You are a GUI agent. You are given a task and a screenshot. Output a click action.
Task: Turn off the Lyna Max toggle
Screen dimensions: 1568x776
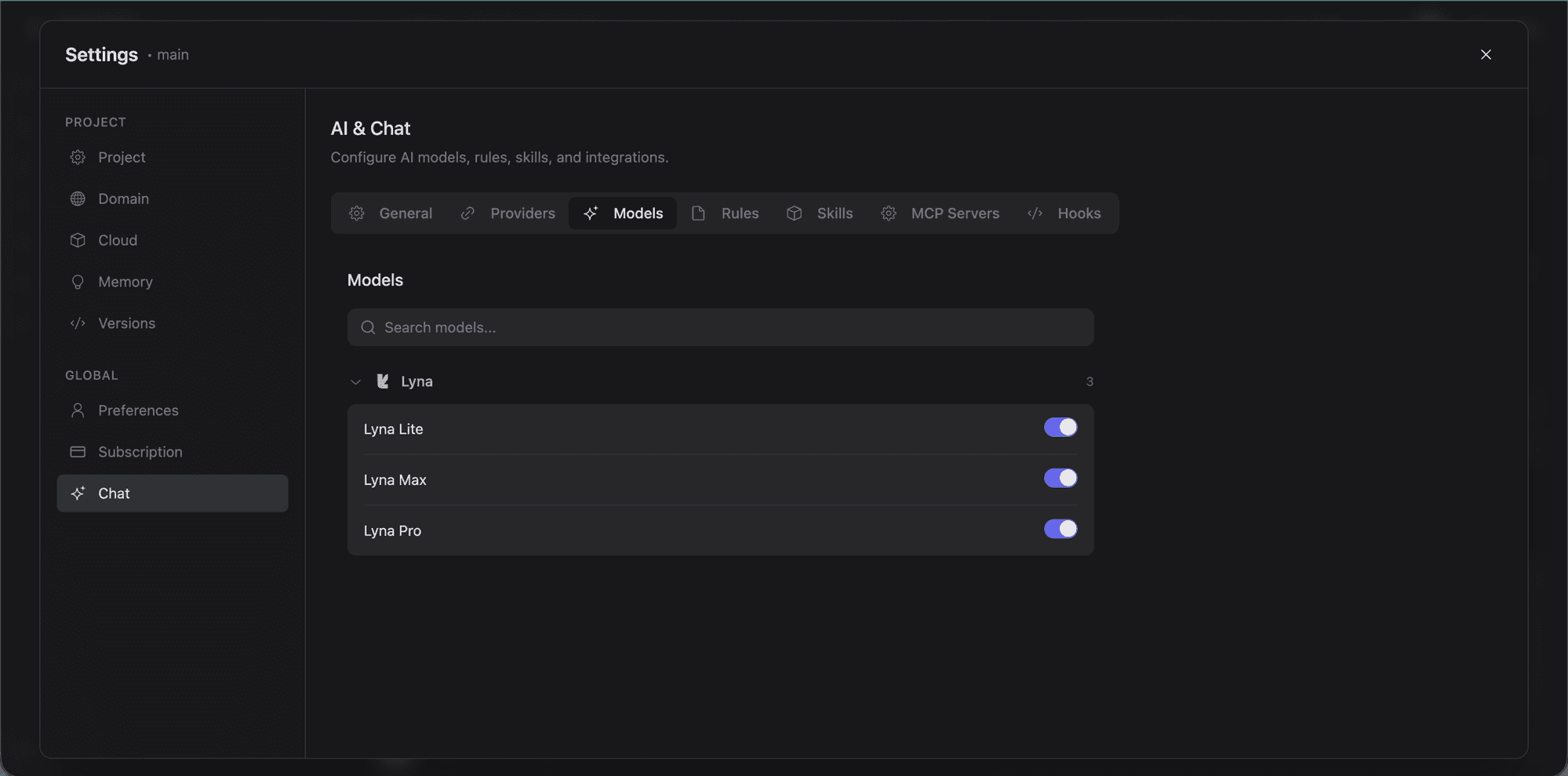1060,479
